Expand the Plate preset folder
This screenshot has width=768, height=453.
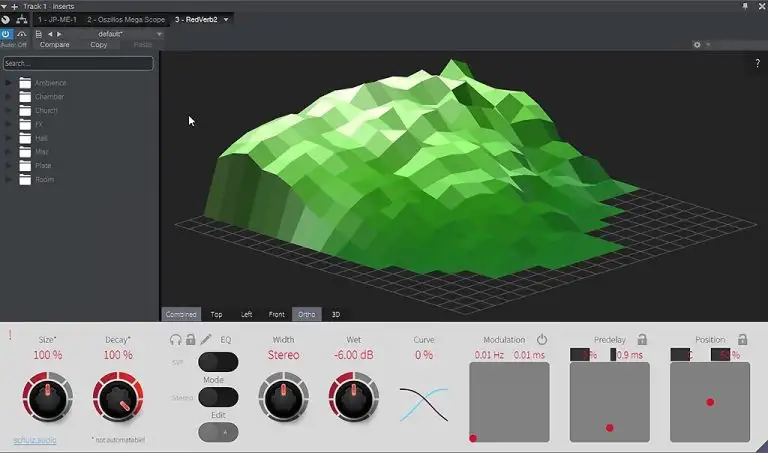tap(8, 166)
